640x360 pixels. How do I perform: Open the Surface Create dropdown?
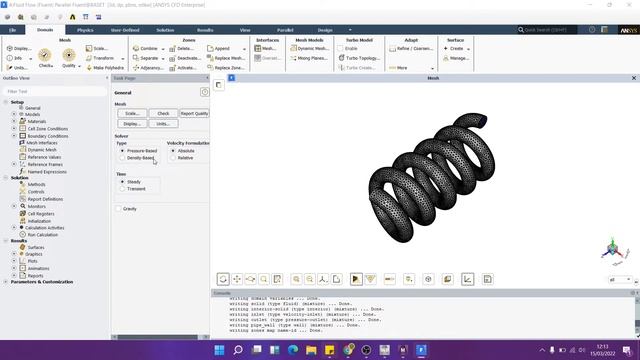[x=468, y=49]
